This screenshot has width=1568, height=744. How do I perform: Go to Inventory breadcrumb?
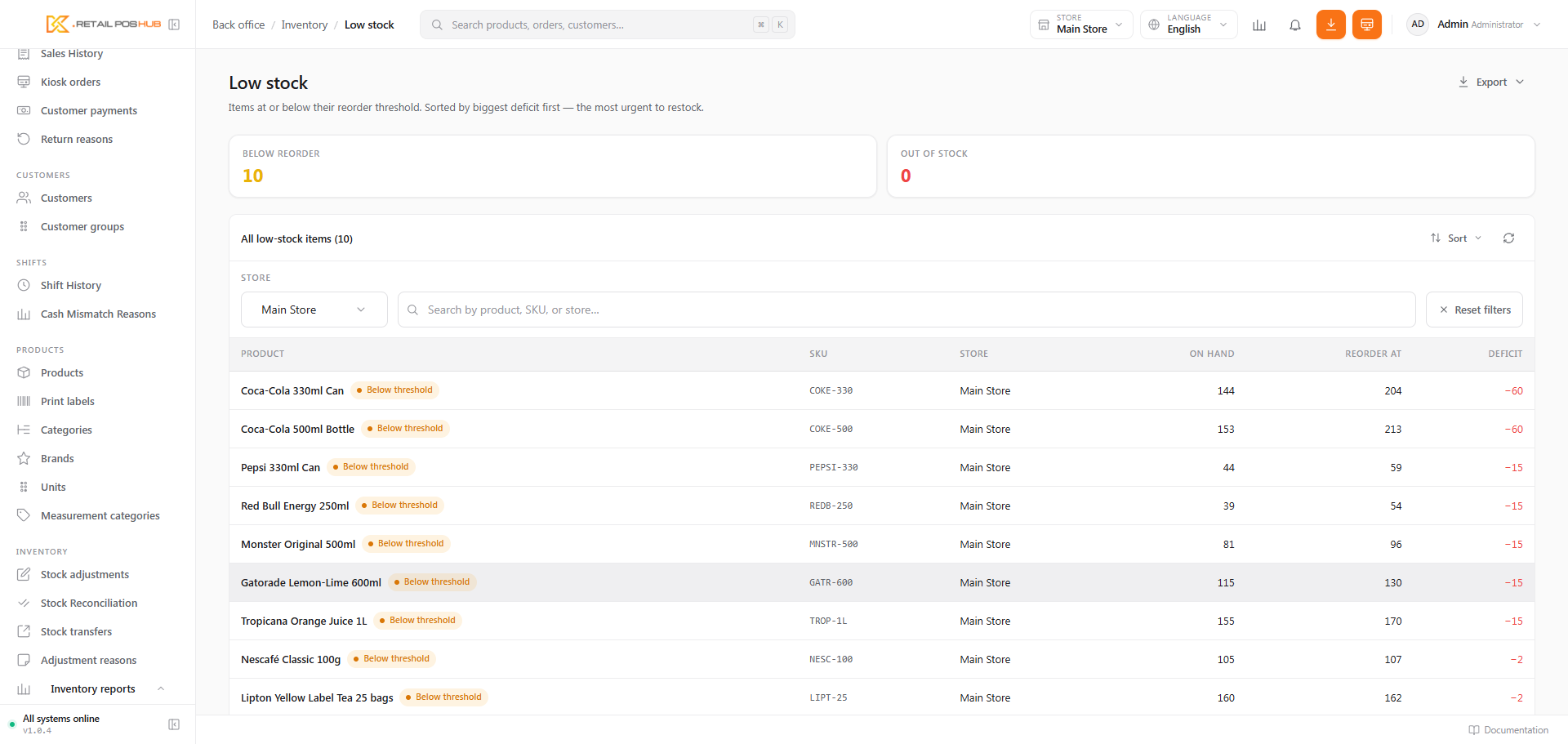pyautogui.click(x=305, y=25)
